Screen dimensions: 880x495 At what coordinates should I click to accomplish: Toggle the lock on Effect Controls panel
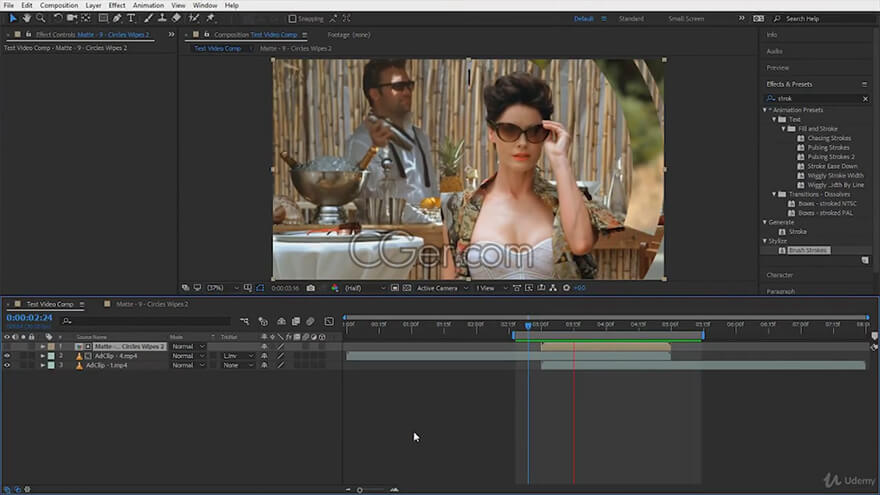[x=28, y=34]
